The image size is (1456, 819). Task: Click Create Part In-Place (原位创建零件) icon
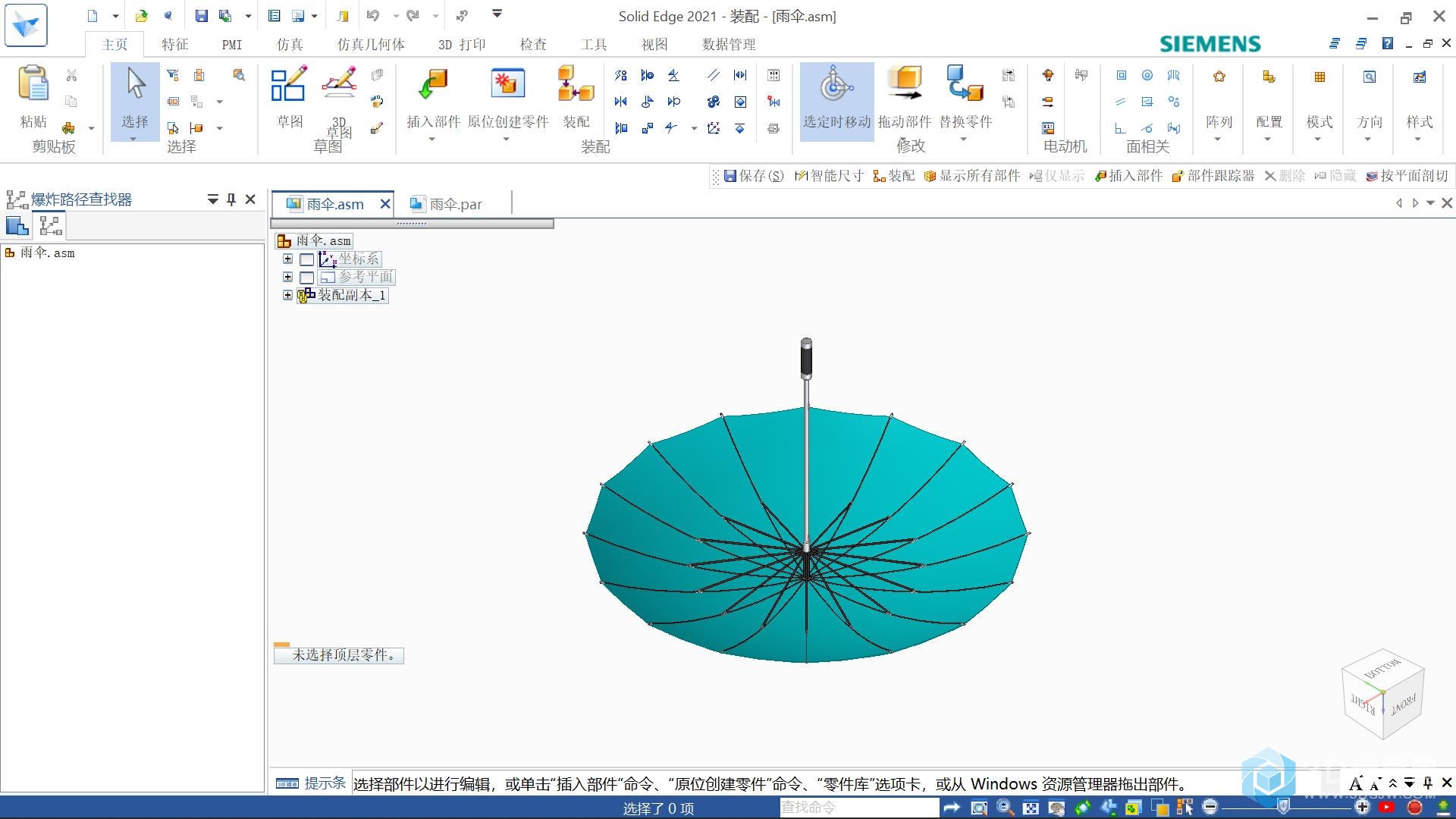click(x=507, y=83)
